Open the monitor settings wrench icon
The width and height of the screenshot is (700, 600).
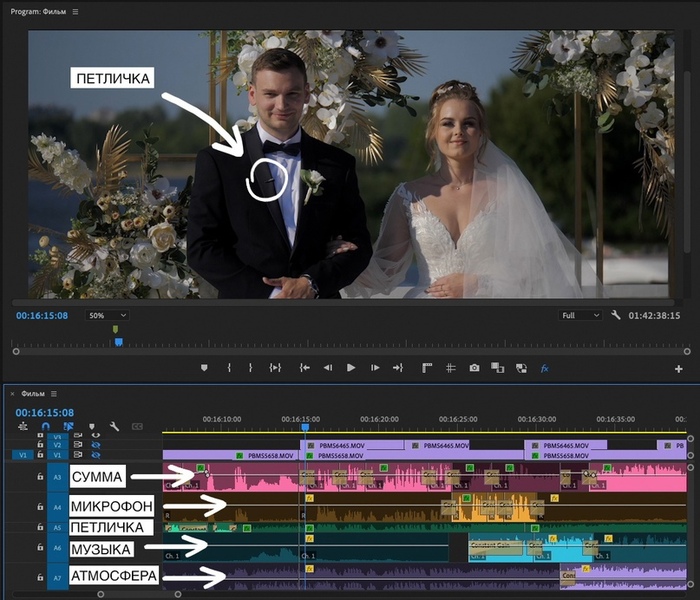[616, 315]
